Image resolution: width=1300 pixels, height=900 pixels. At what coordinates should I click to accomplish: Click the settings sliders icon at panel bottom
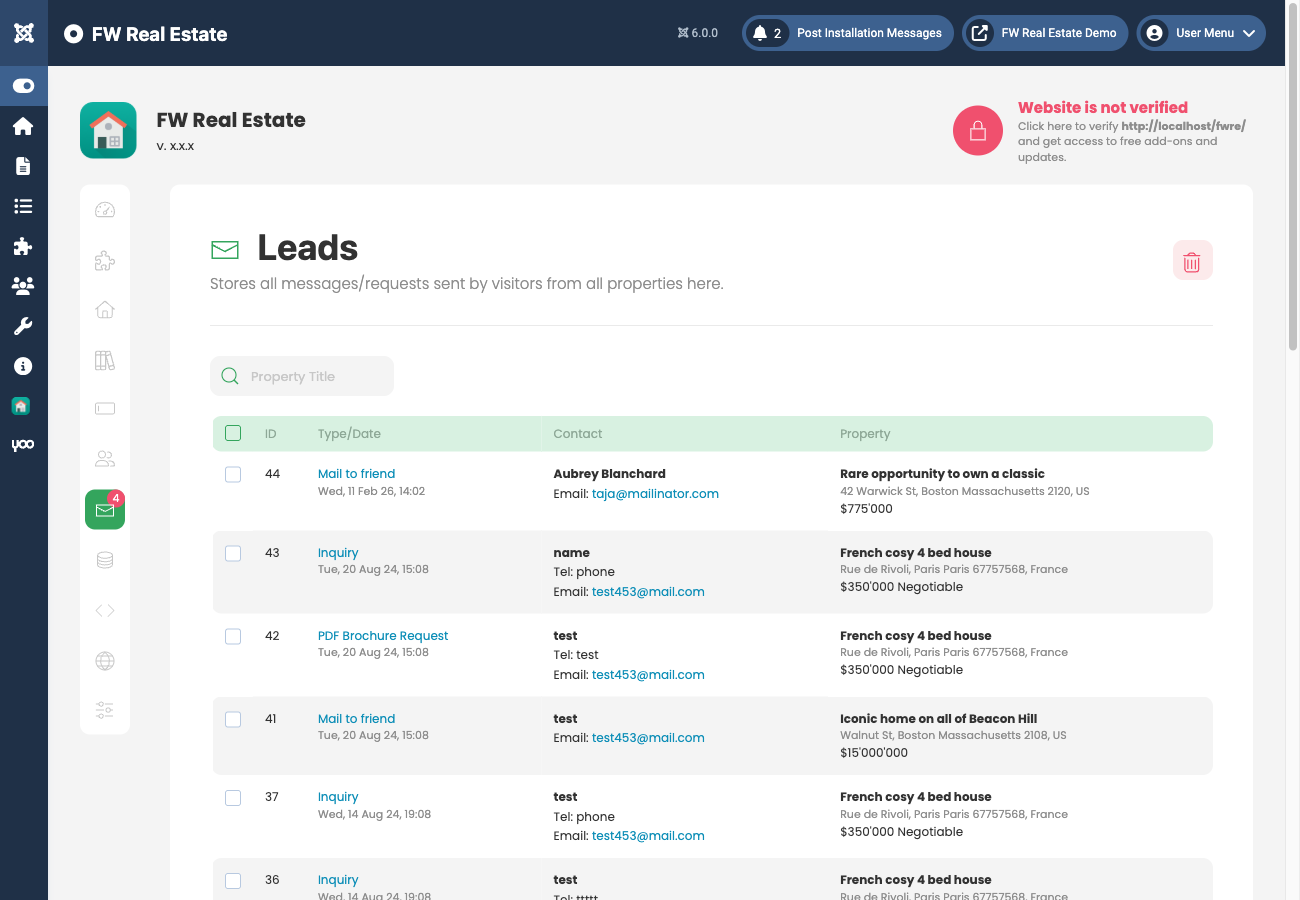tap(104, 710)
